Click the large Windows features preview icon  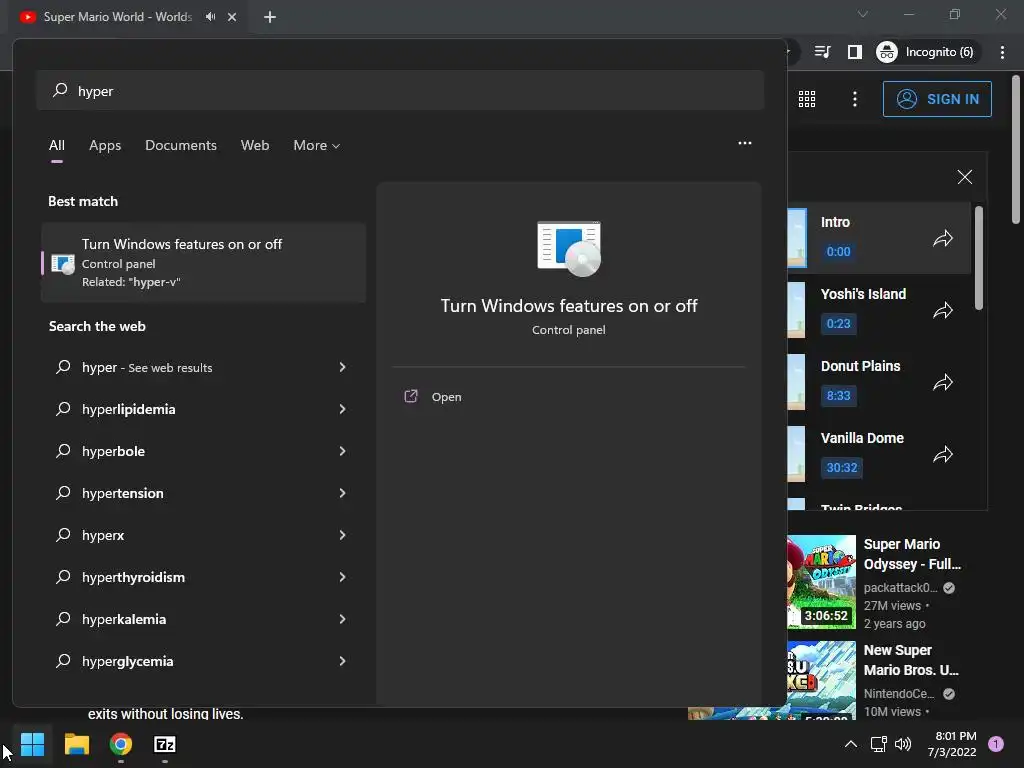(x=569, y=249)
